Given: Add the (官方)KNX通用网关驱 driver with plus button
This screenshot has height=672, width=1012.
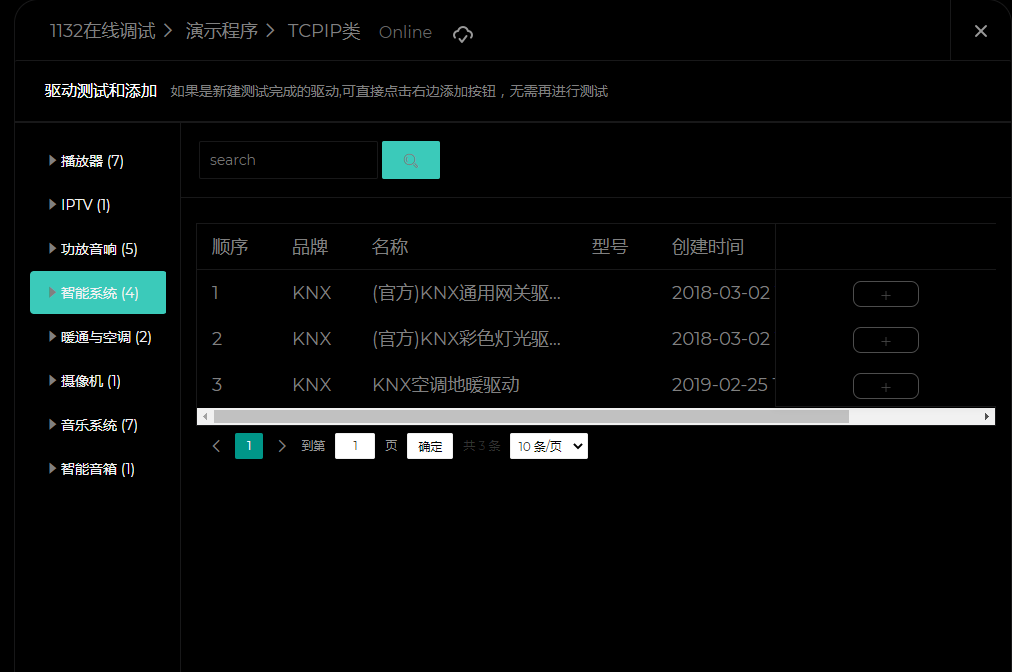Looking at the screenshot, I should click(886, 294).
